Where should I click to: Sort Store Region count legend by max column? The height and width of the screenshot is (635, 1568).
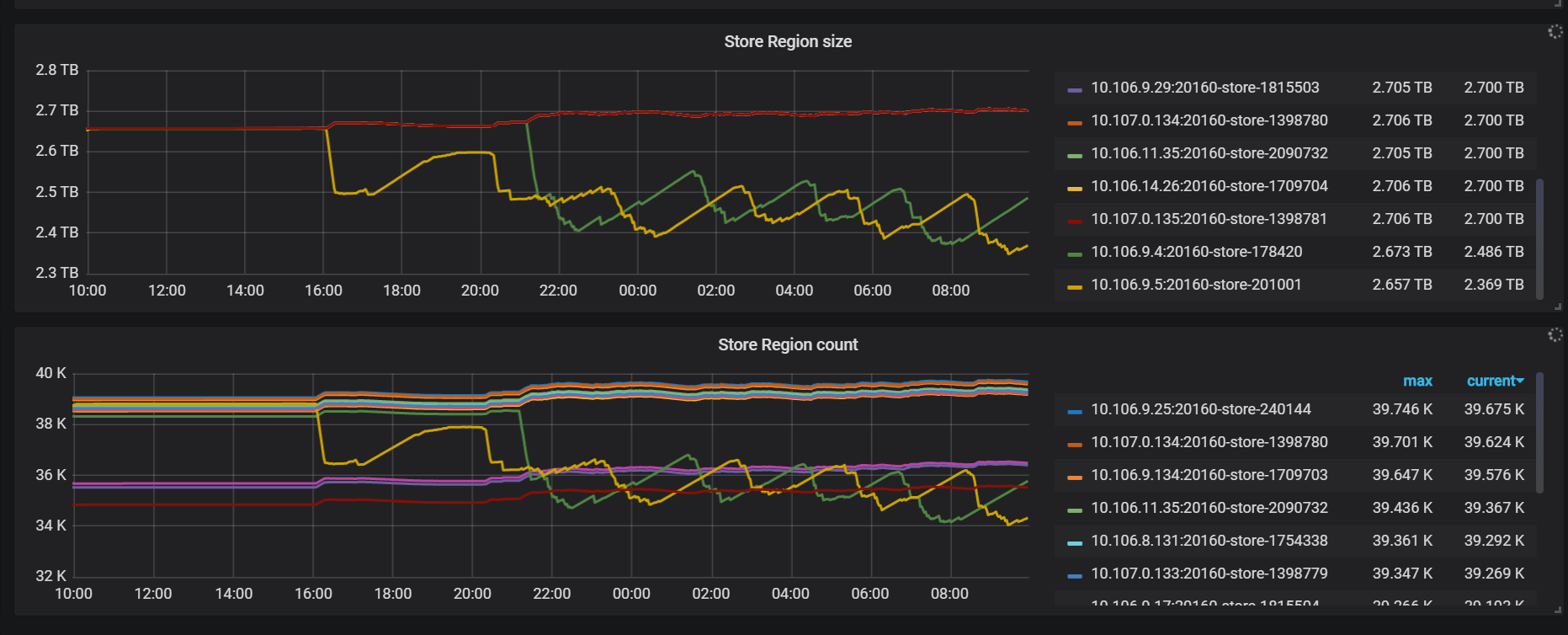[x=1417, y=381]
